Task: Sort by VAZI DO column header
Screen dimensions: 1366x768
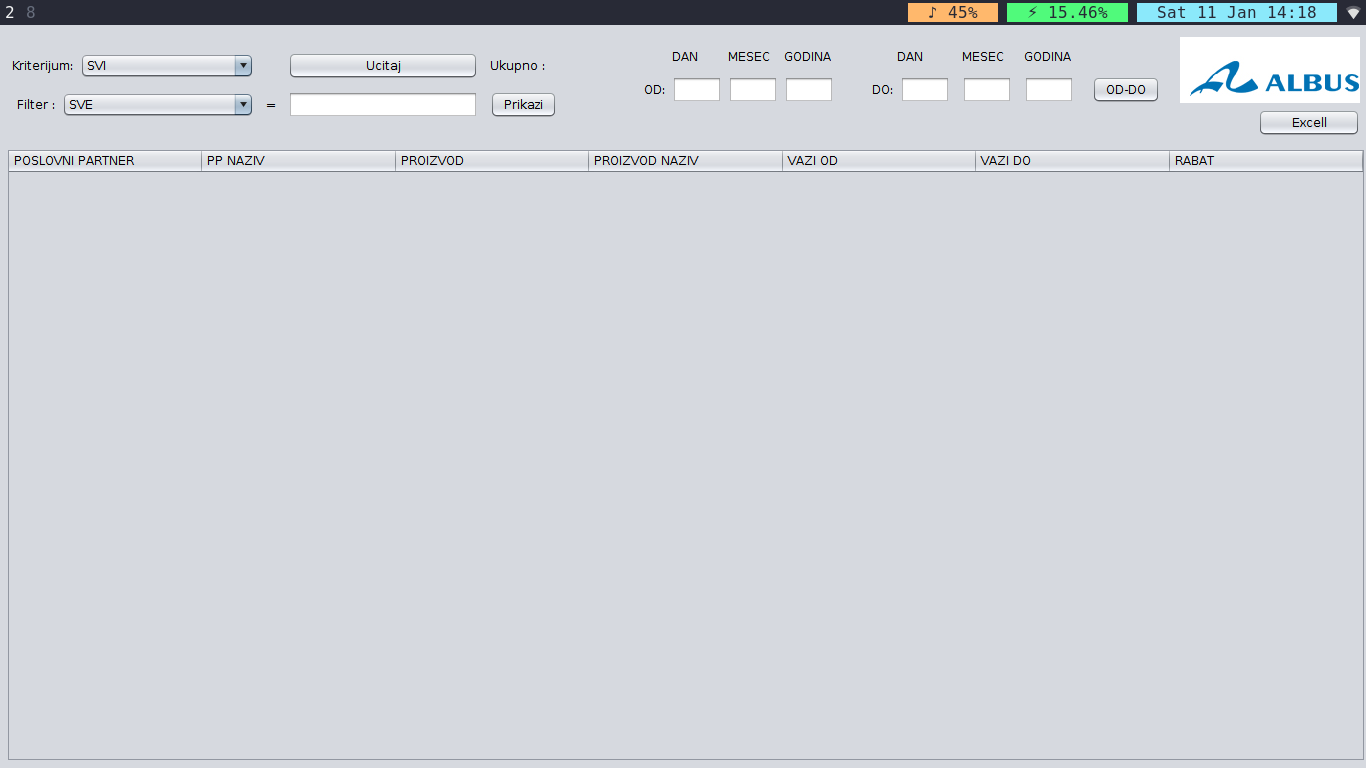Action: (x=1073, y=161)
